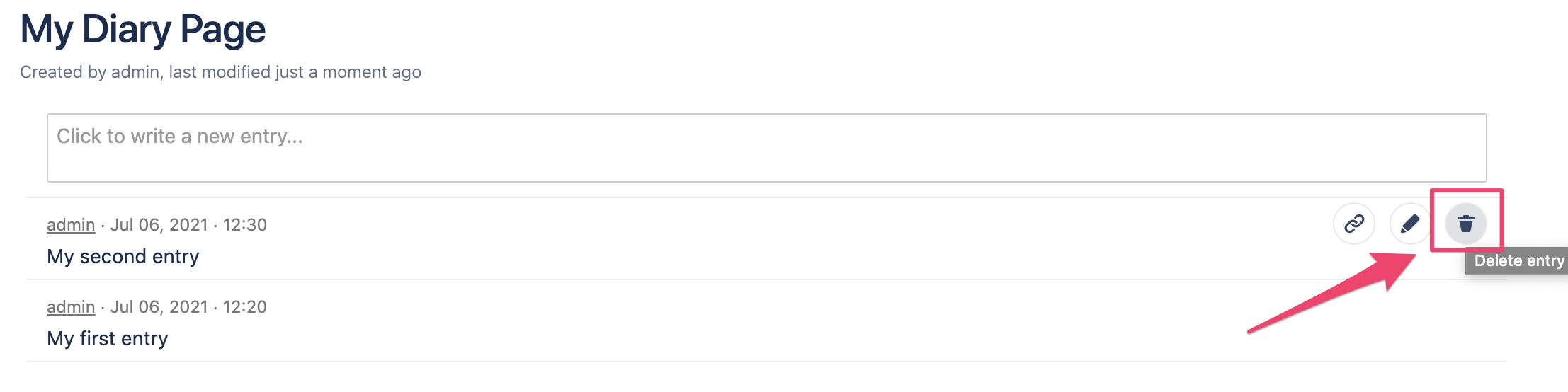Click the 'Delete entry' tooltip label

click(x=1518, y=261)
